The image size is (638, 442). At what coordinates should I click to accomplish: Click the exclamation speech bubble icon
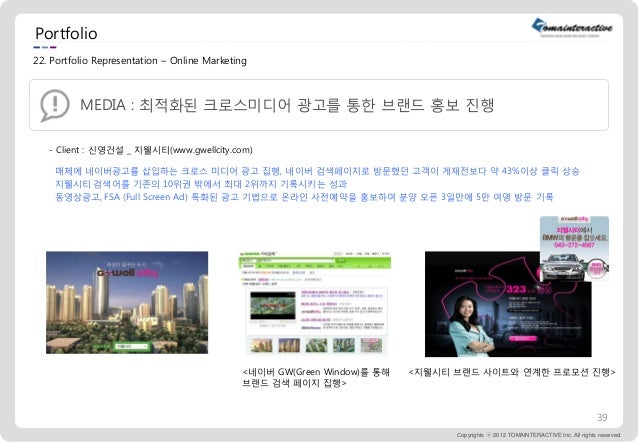click(x=55, y=105)
